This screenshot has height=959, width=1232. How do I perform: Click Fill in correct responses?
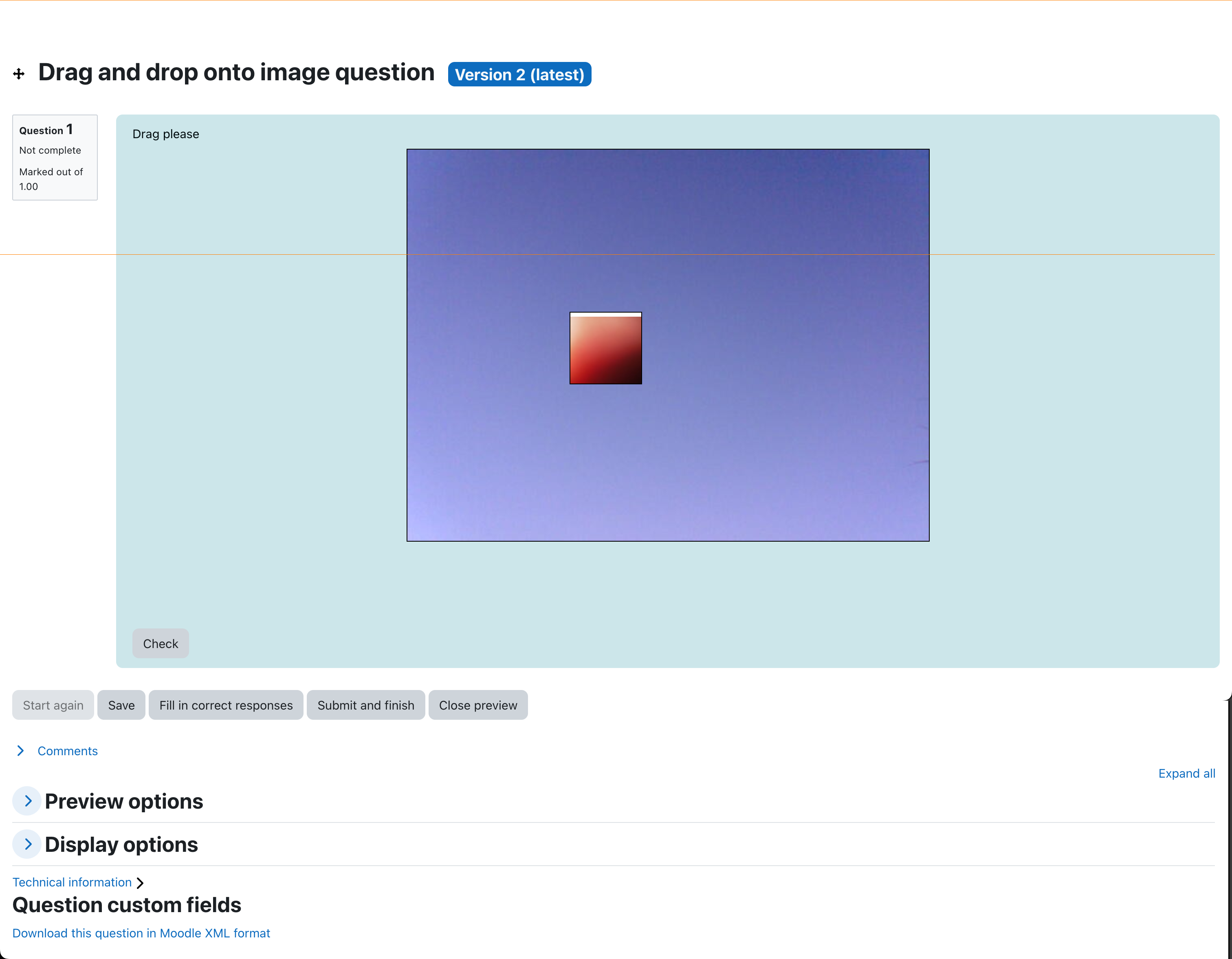[x=226, y=705]
